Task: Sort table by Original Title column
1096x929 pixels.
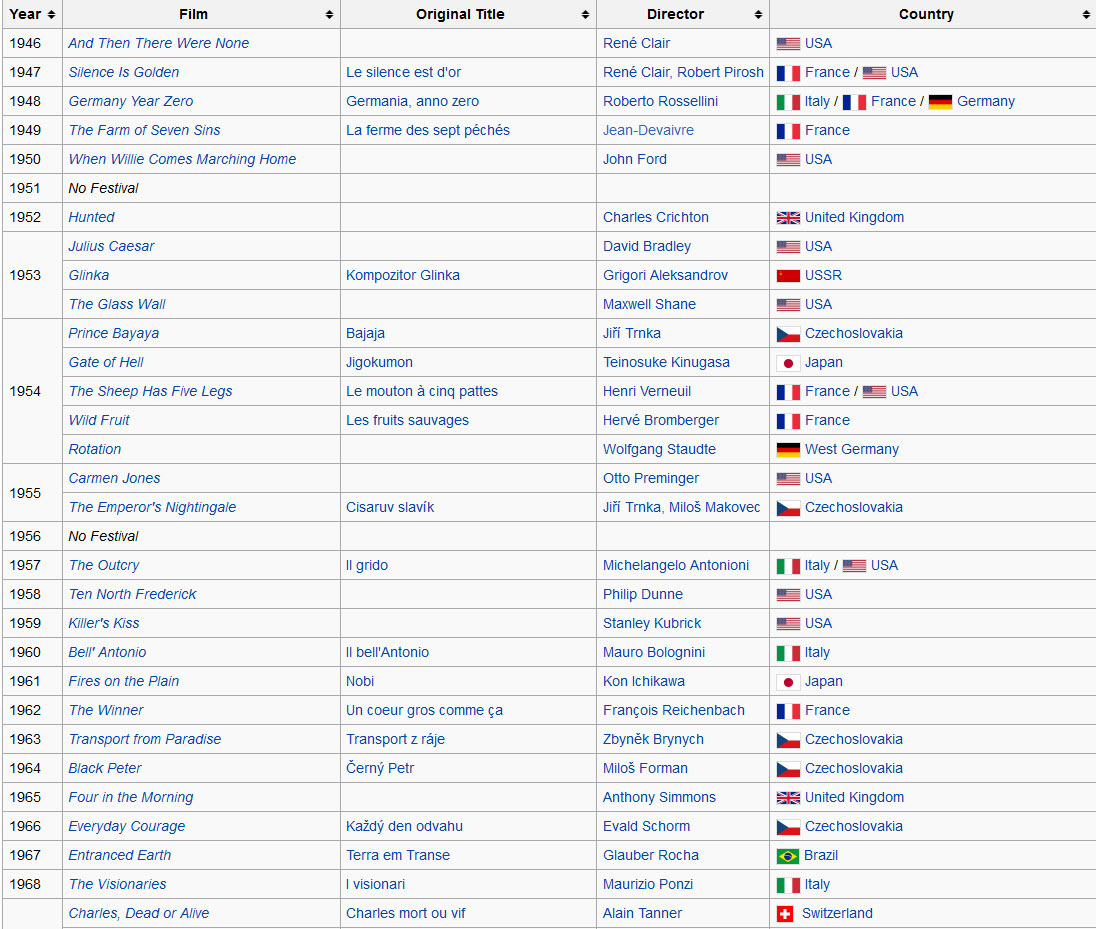Action: (x=585, y=15)
